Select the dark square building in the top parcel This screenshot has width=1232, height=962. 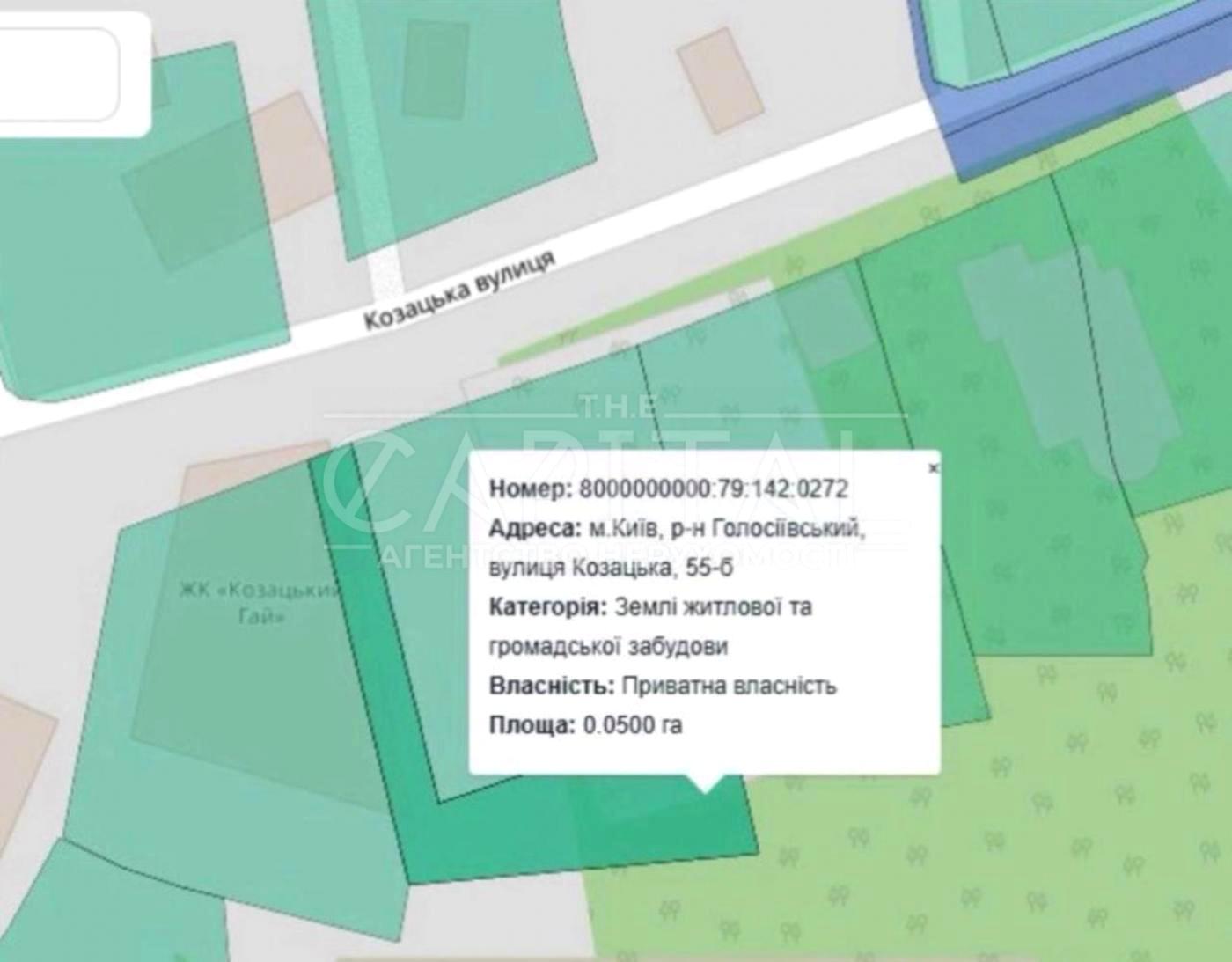click(x=436, y=70)
